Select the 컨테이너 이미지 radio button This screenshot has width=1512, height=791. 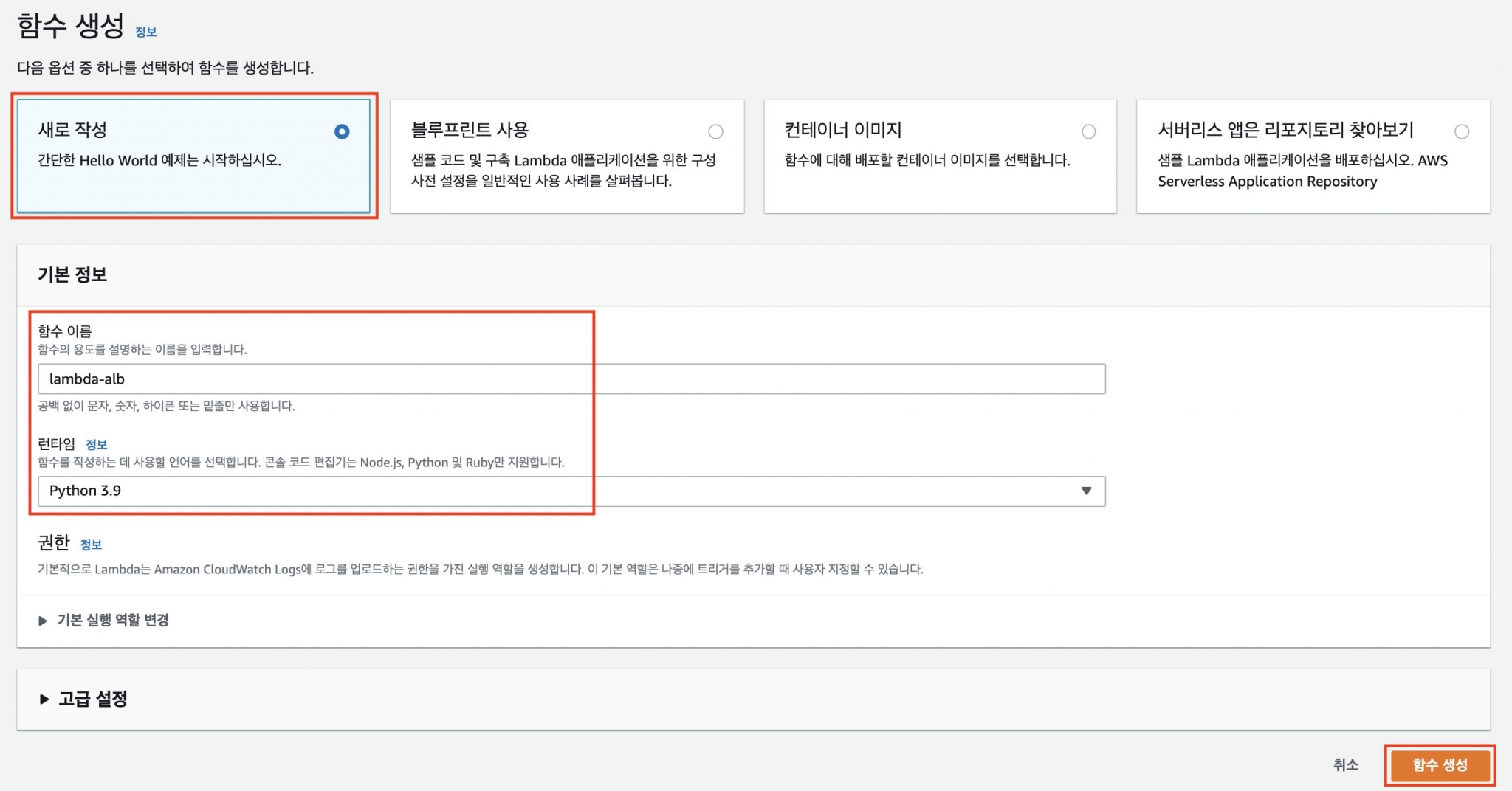1090,131
